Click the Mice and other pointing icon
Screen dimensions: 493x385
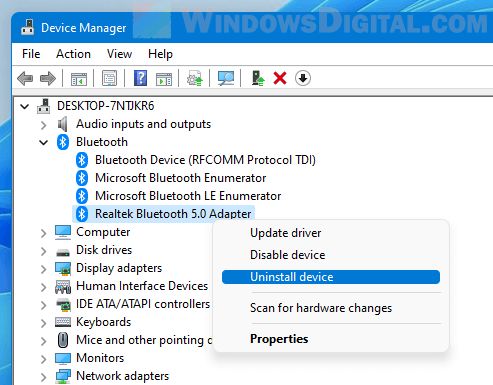click(x=63, y=340)
